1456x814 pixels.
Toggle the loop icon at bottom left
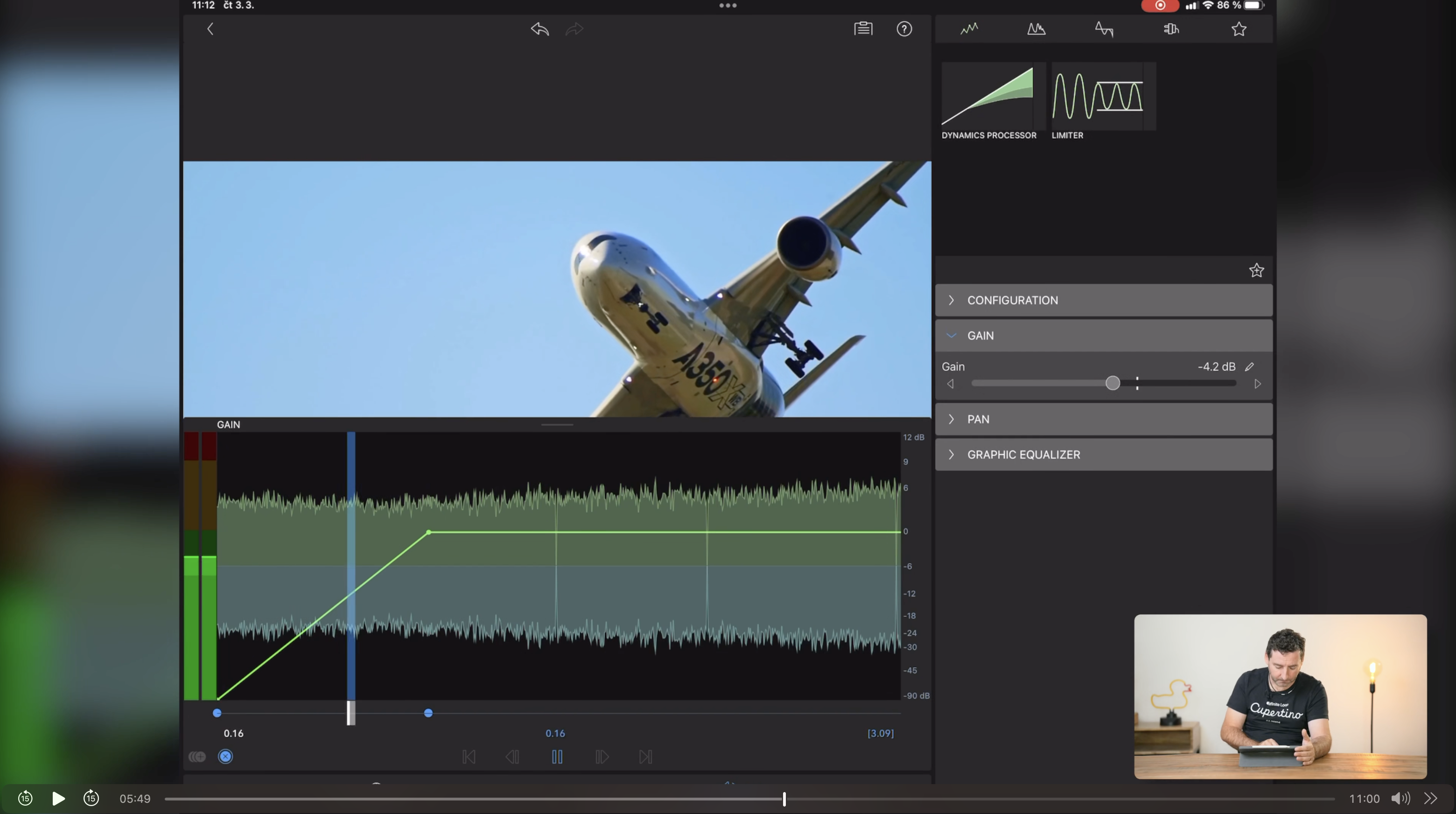[197, 756]
